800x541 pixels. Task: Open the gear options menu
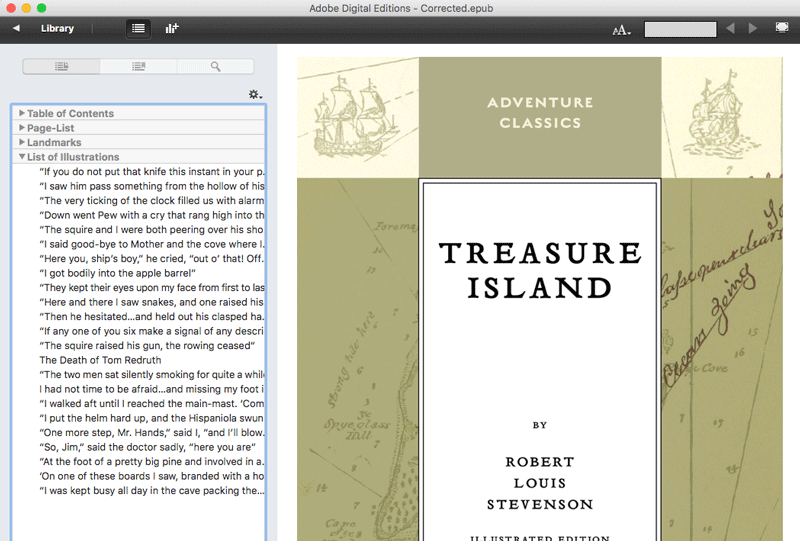pos(255,94)
